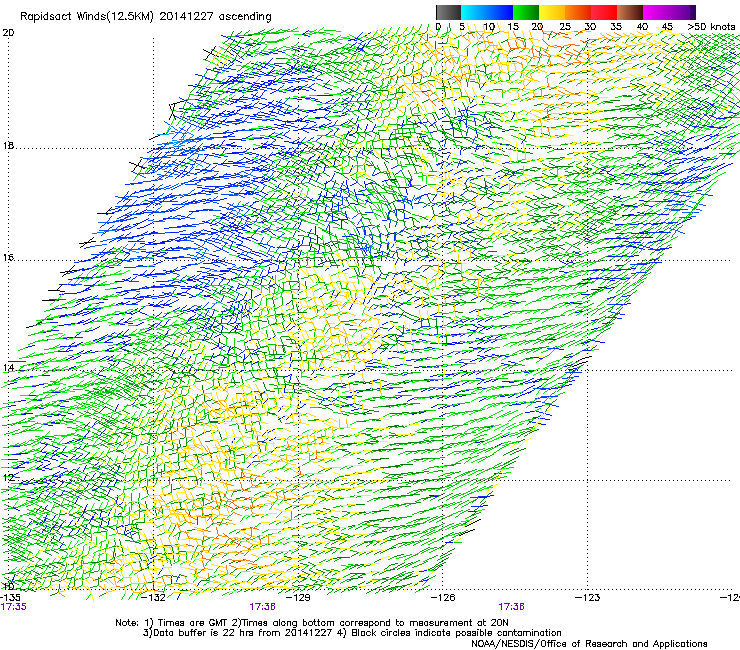Select the latitude 20 axis label
740x650 pixels.
(8, 33)
